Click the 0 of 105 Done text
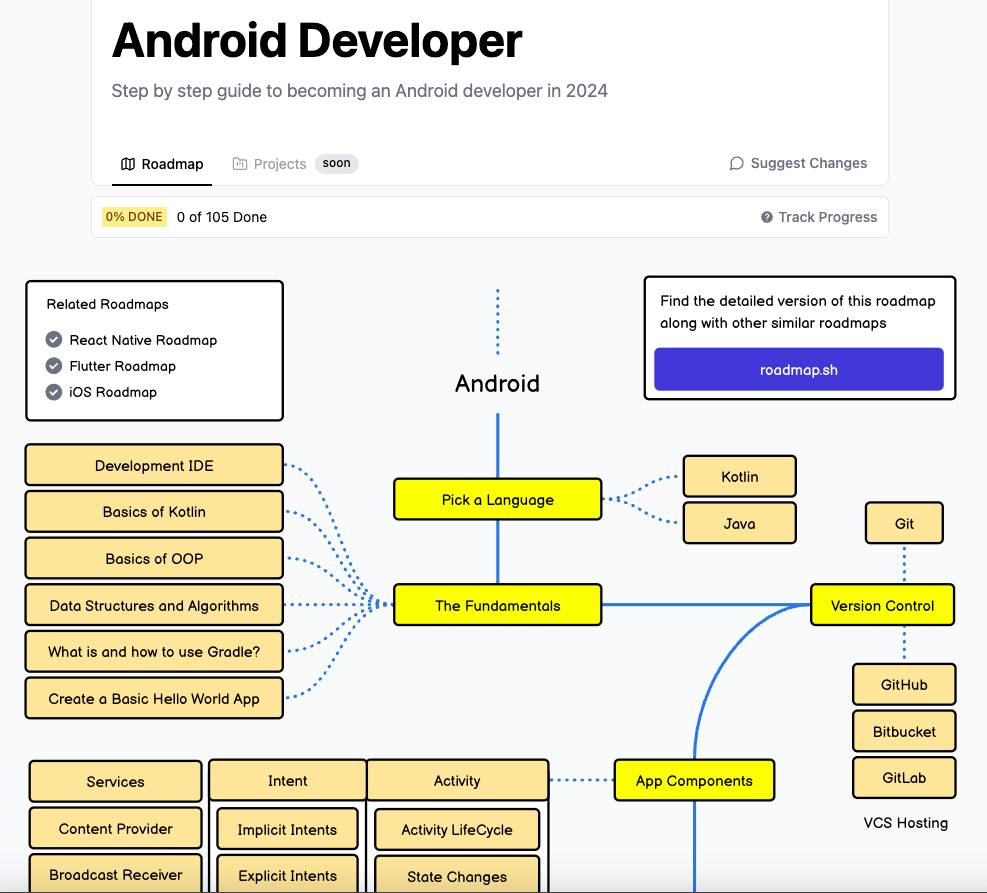 222,217
